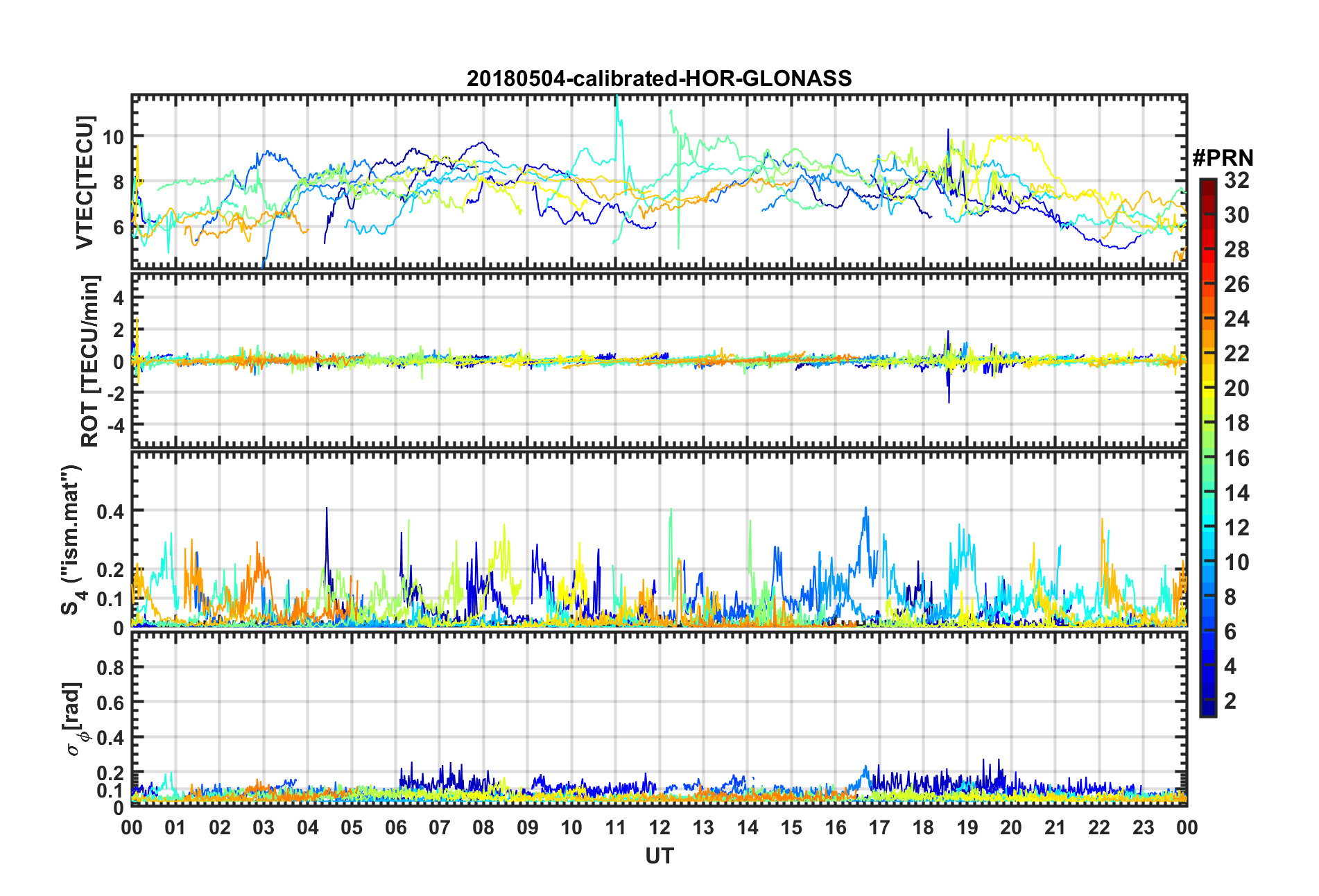Click the 06 tick on x-axis
Image resolution: width=1319 pixels, height=896 pixels.
(396, 828)
